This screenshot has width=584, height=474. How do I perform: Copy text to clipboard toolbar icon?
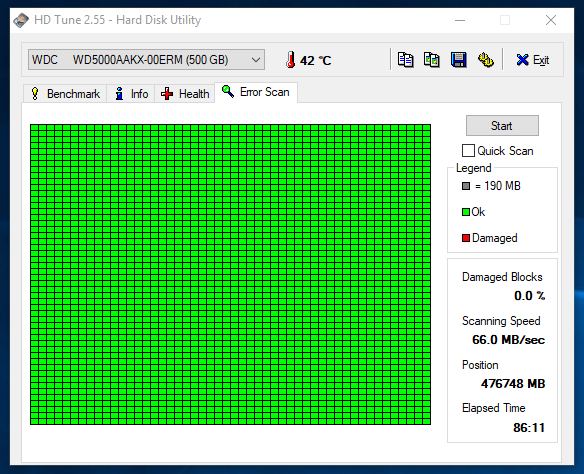click(x=405, y=60)
